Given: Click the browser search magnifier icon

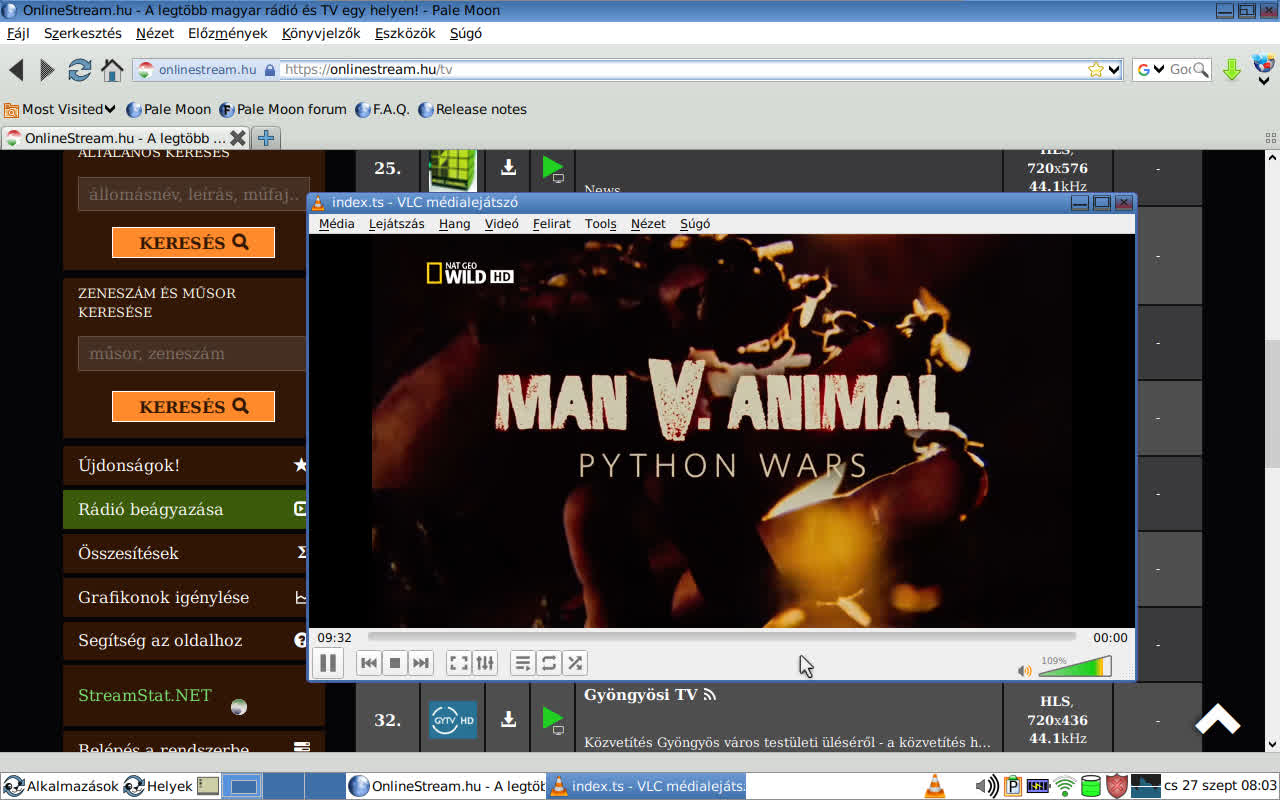Looking at the screenshot, I should pyautogui.click(x=1200, y=70).
